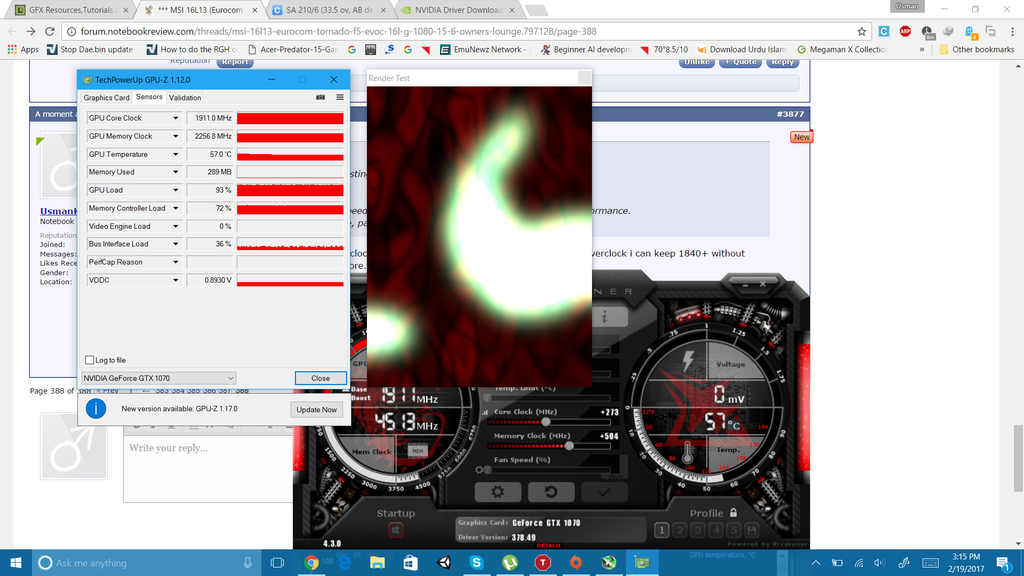The width and height of the screenshot is (1024, 576).
Task: Click the Afterburner profile lock icon
Action: click(x=733, y=513)
